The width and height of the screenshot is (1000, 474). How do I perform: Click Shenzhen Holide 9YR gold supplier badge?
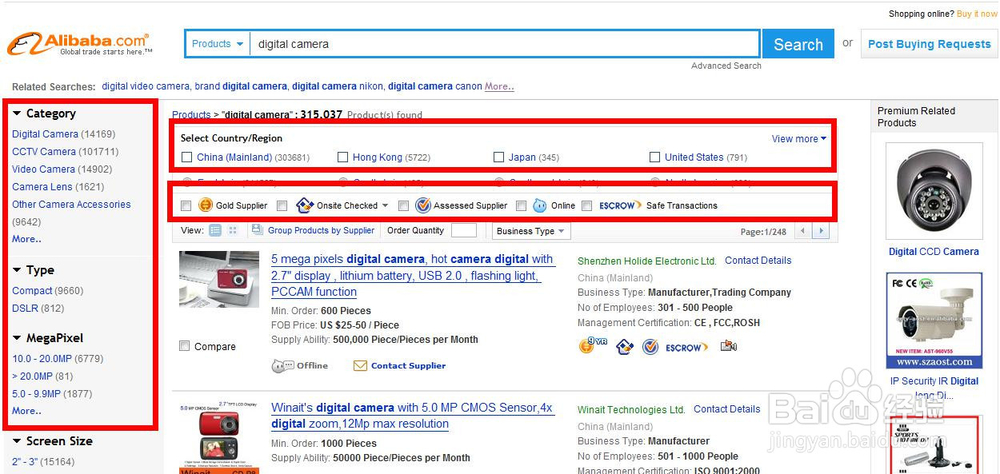[x=592, y=346]
